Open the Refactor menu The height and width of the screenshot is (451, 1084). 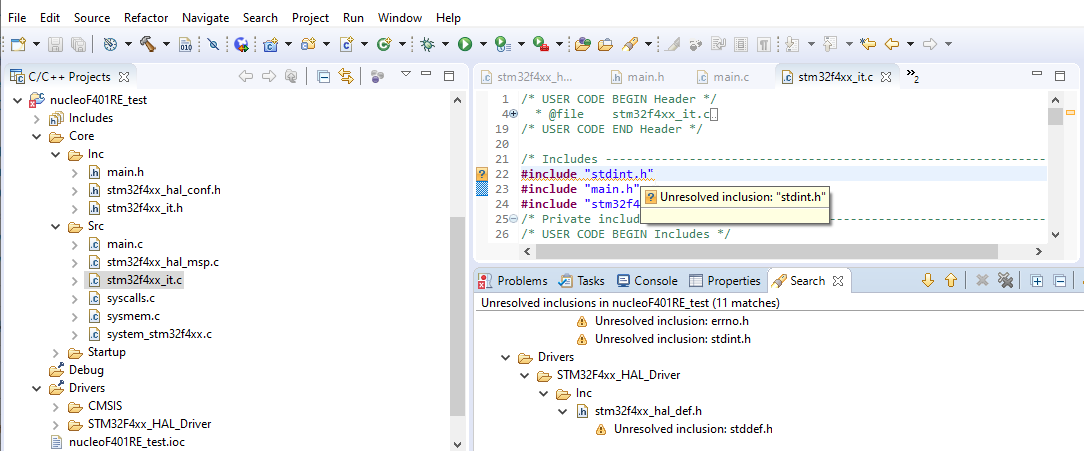[146, 18]
